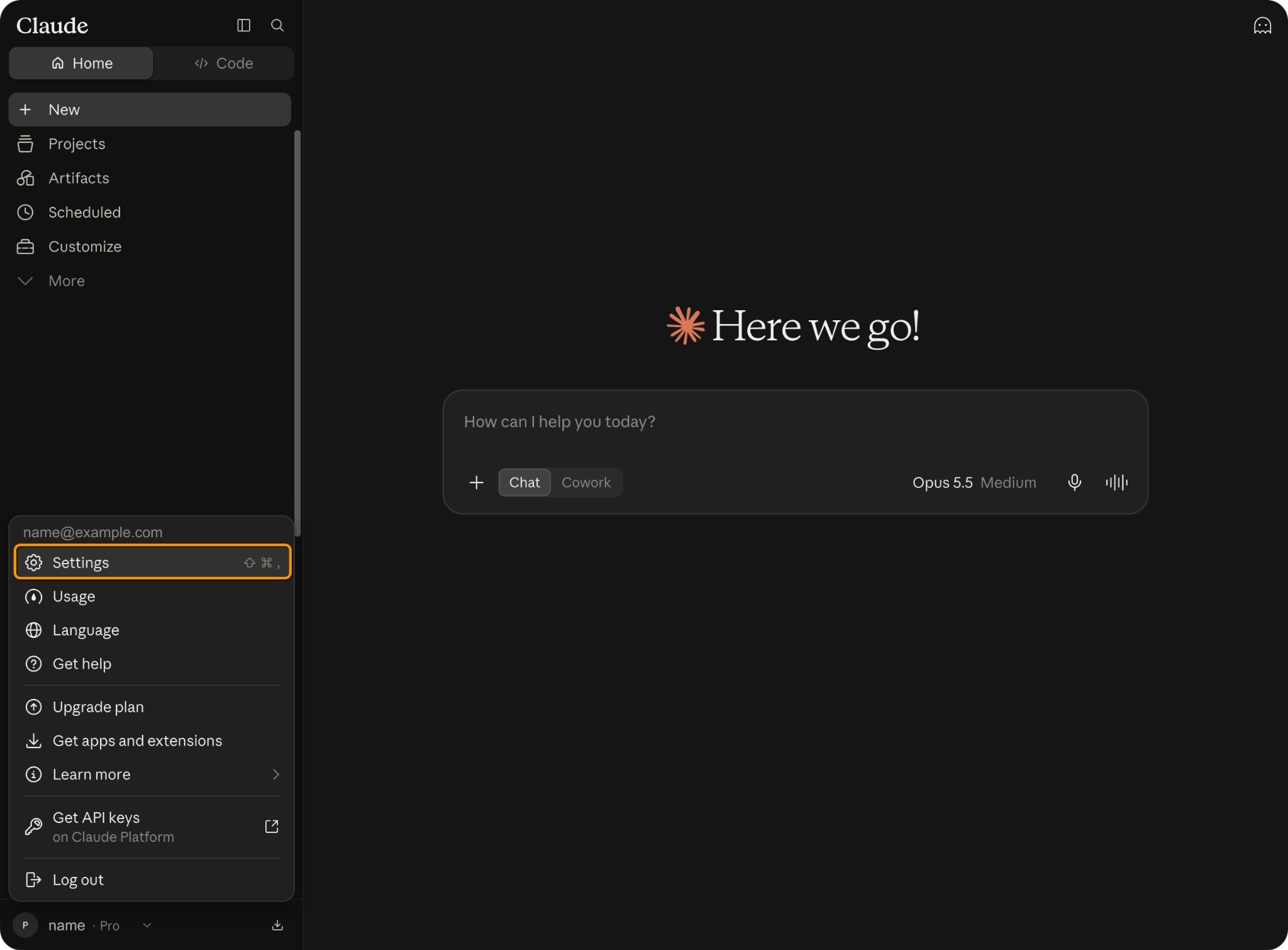Click Log out in the account menu

point(152,880)
